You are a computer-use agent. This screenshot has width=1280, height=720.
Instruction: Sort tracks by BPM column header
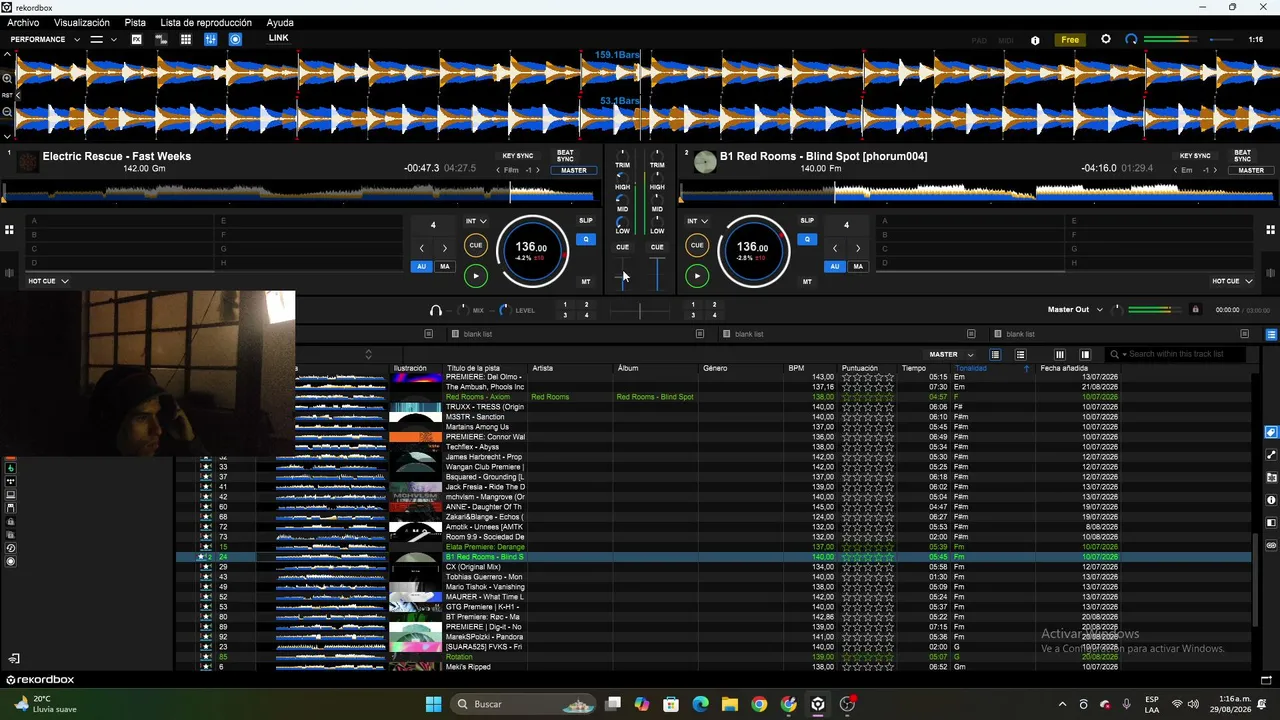796,368
